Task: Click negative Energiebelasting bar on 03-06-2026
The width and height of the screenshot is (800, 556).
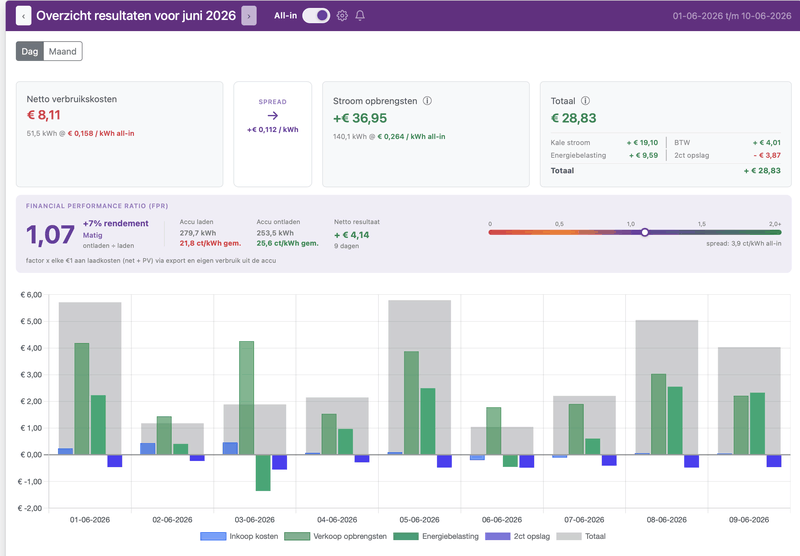Action: (x=263, y=473)
